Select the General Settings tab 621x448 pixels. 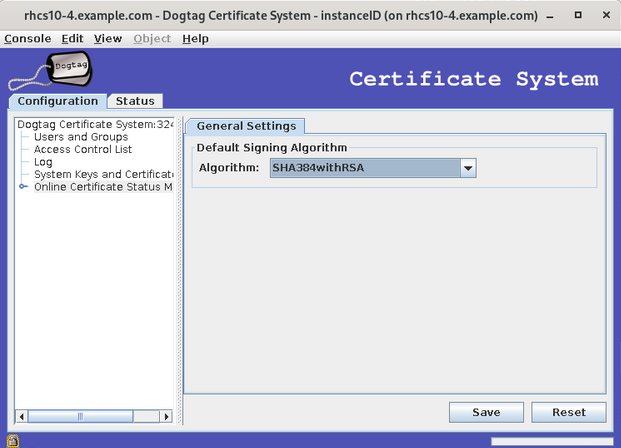click(246, 126)
